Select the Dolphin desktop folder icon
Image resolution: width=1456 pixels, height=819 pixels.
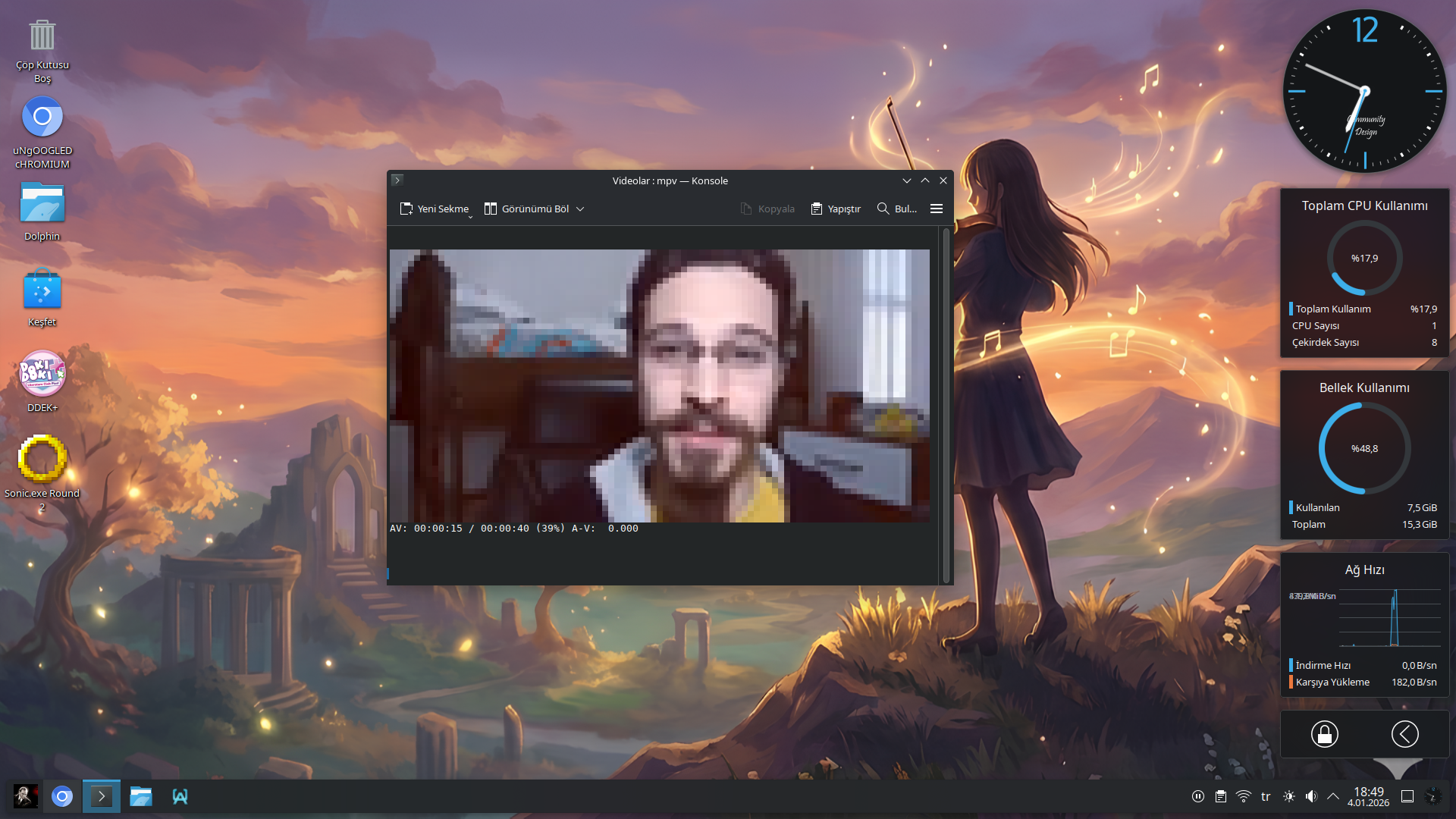(x=42, y=212)
